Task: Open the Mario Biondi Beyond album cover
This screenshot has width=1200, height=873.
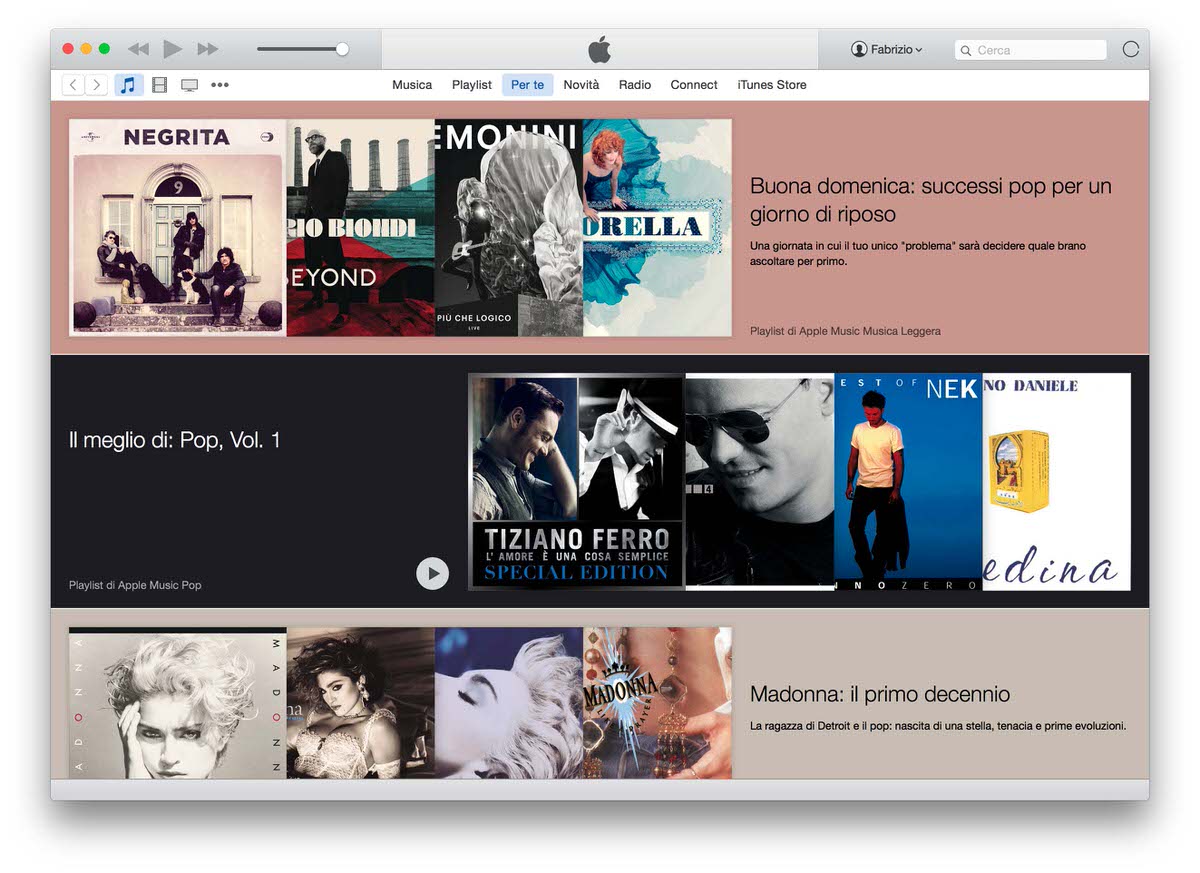Action: pos(360,228)
